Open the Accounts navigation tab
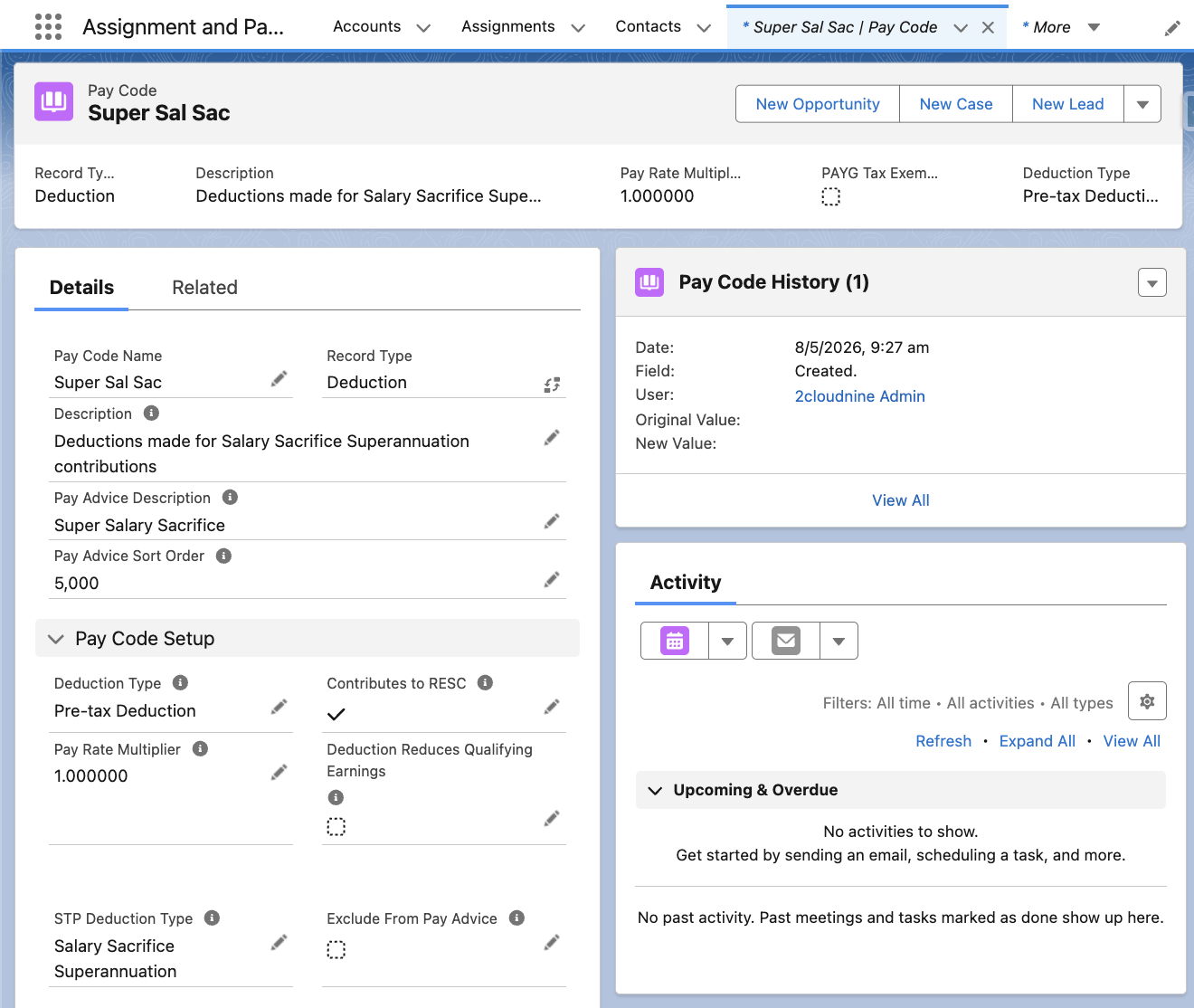The width and height of the screenshot is (1194, 1008). tap(366, 27)
